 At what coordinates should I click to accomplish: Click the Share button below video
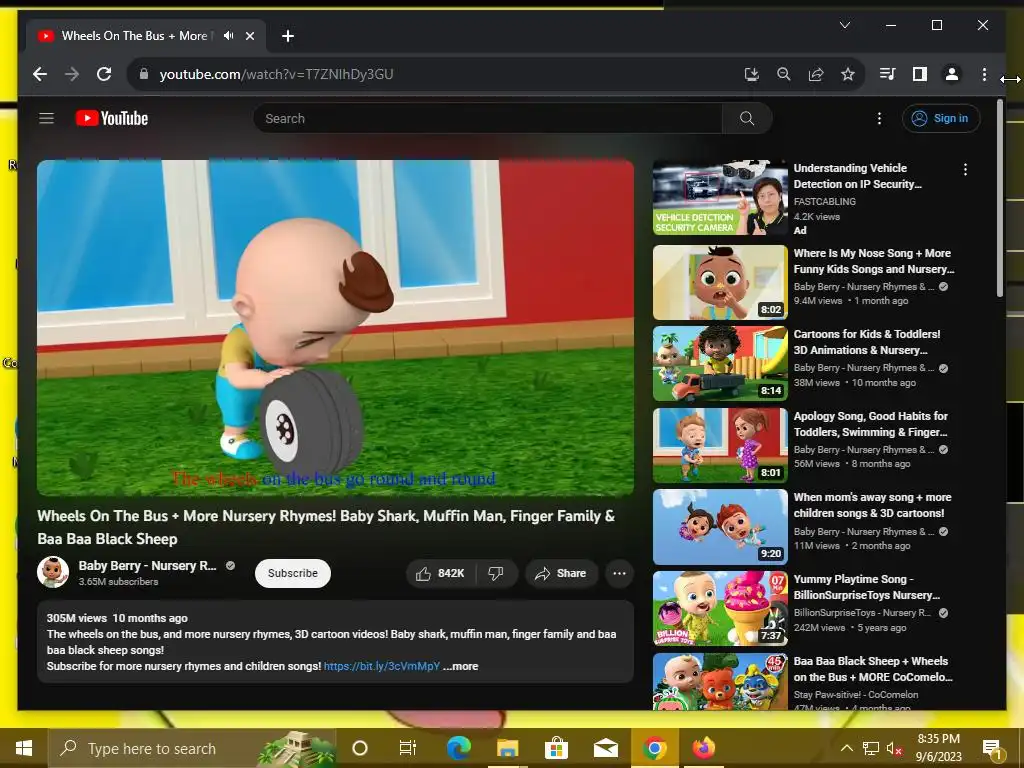[561, 573]
